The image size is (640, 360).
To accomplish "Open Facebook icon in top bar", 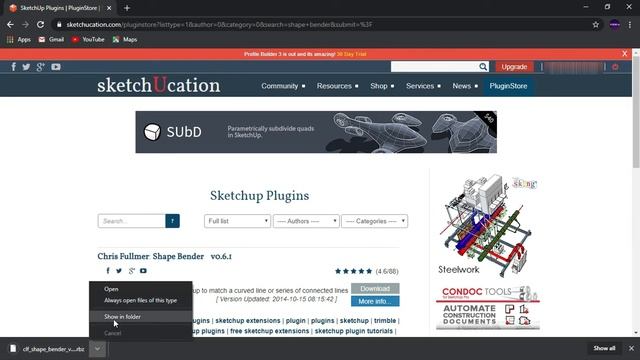I will point(13,67).
